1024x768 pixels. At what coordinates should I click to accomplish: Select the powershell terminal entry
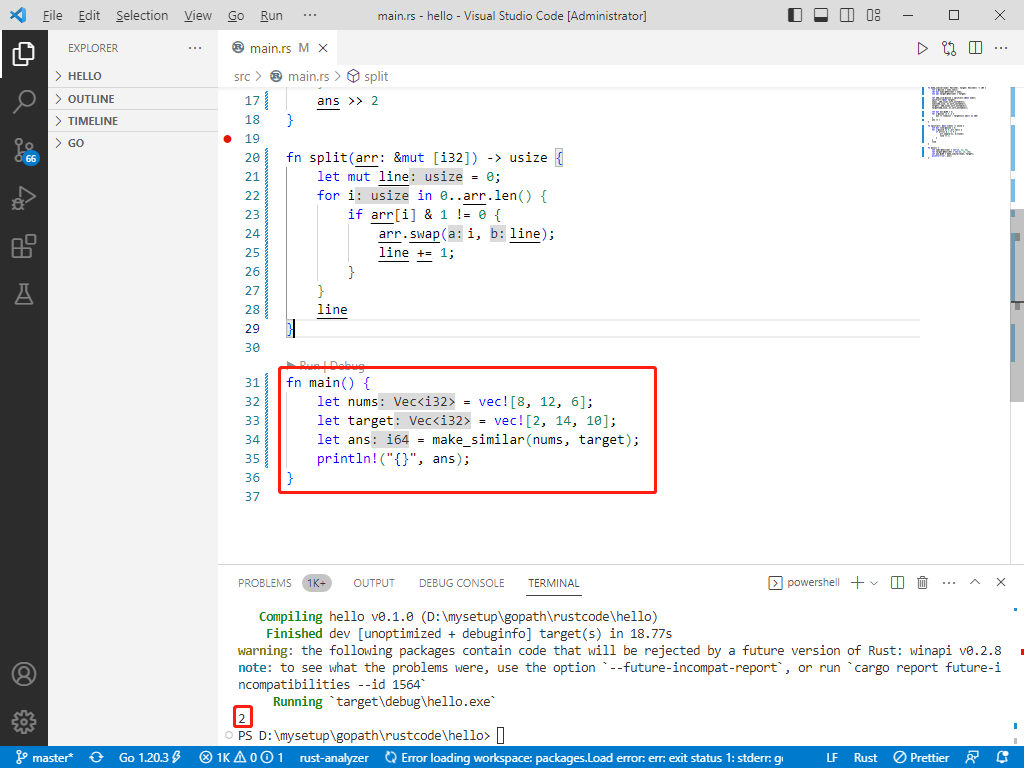[804, 583]
